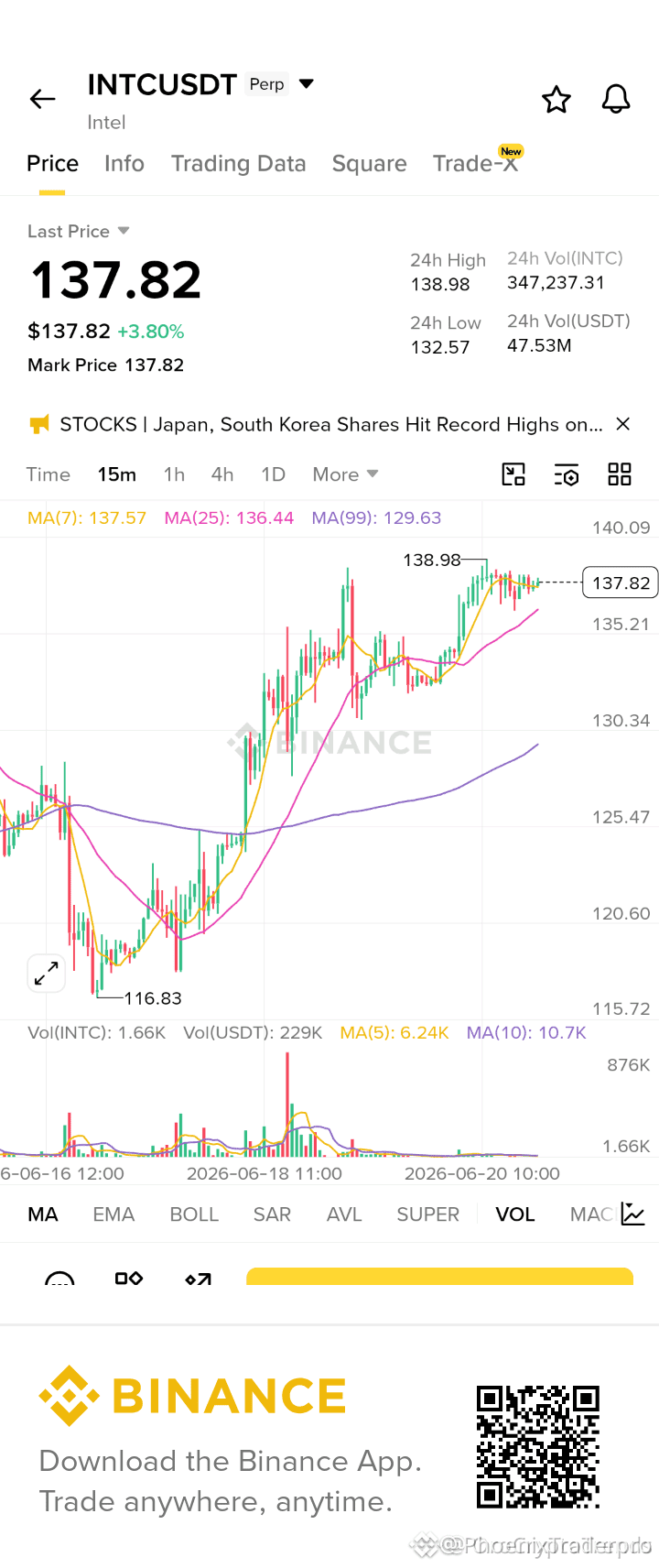Tap the 24h Vol(INTC) 347,237.31 value
Screen dimensions: 659x1568
click(x=556, y=282)
